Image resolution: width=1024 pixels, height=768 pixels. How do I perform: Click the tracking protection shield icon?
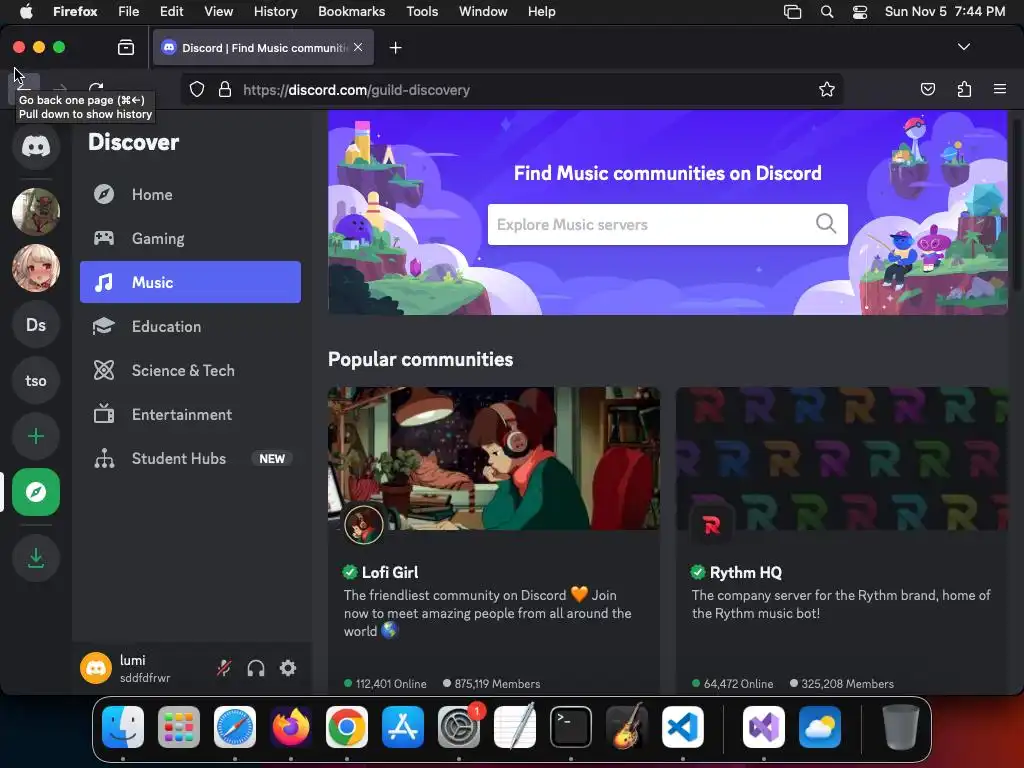[197, 89]
